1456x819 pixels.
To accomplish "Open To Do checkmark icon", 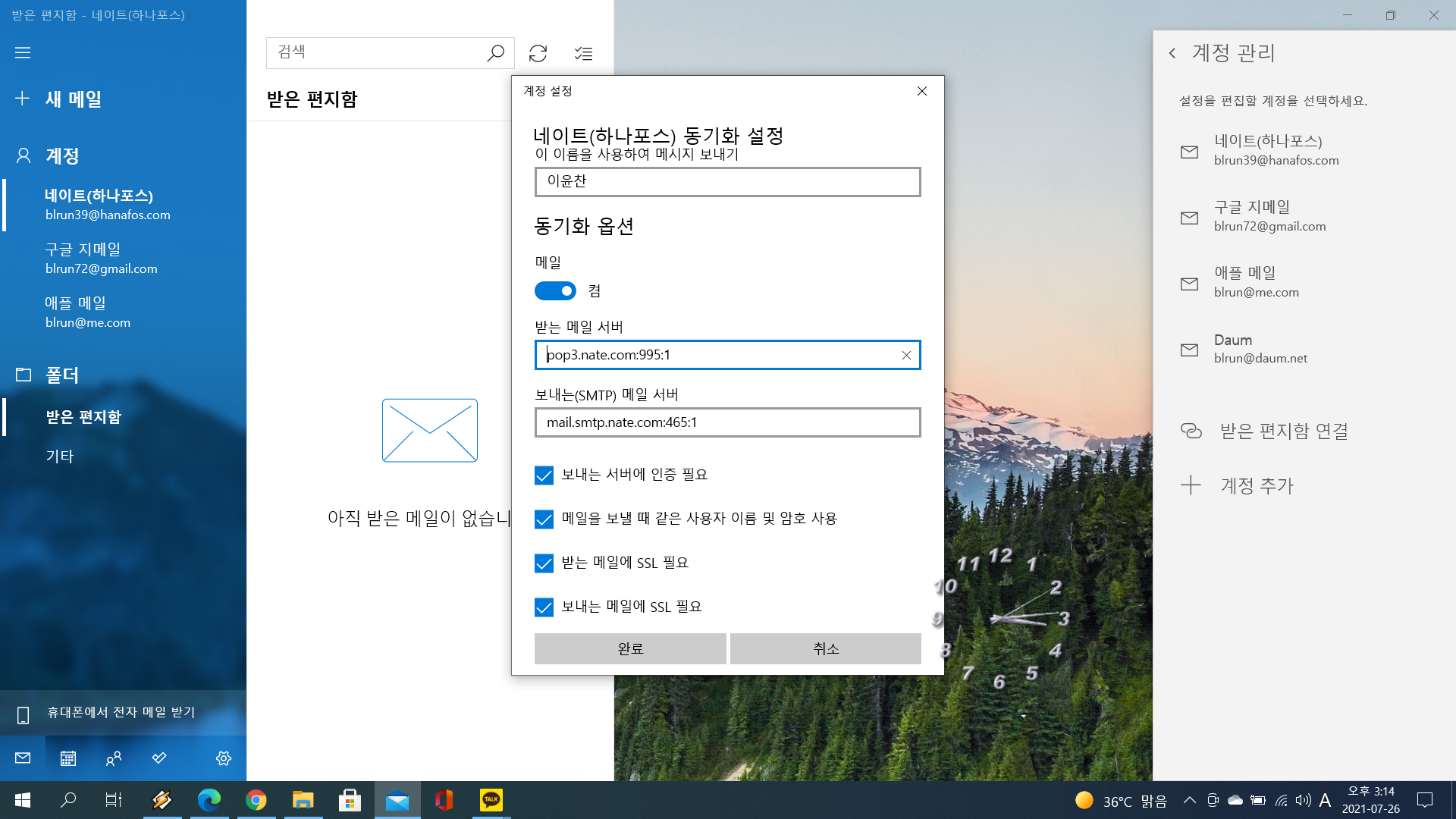I will point(159,758).
